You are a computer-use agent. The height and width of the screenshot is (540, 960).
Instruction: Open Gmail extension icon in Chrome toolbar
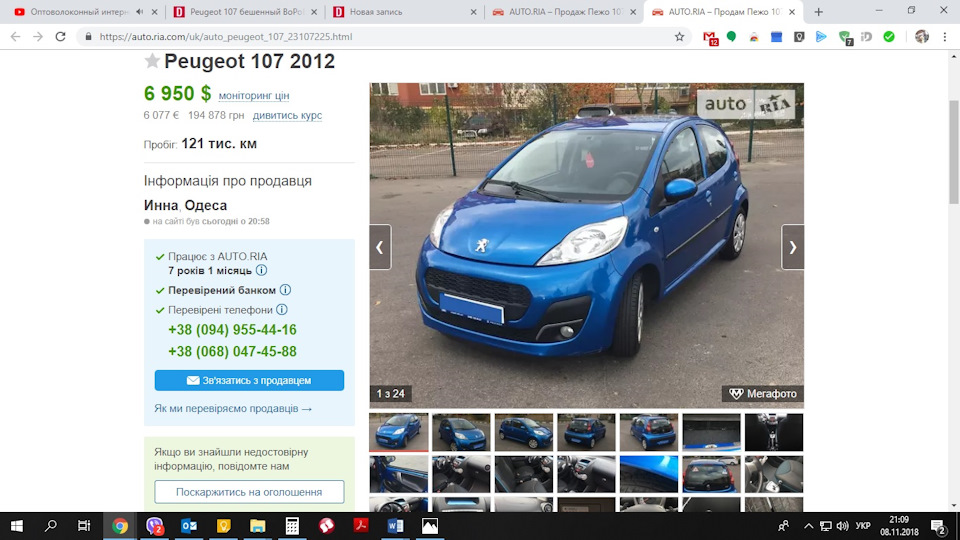[x=710, y=37]
